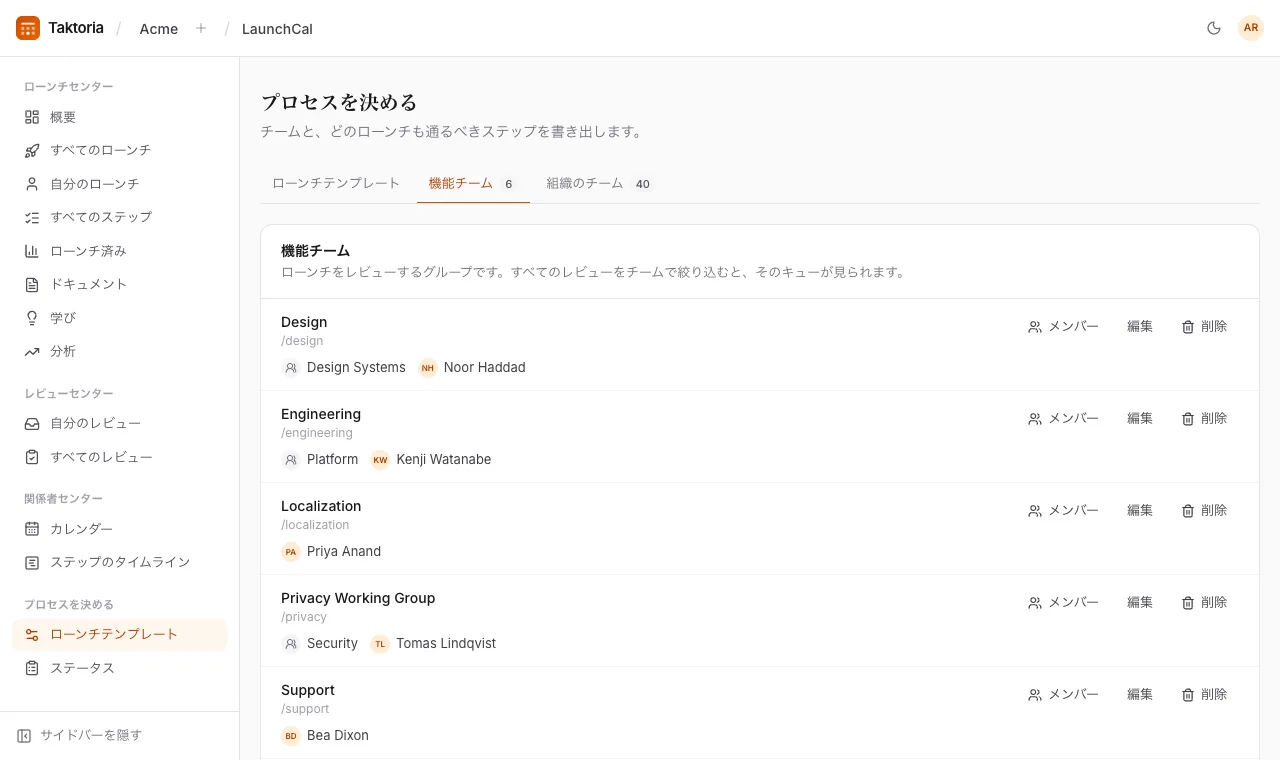1280x760 pixels.
Task: Edit the Privacy Working Group
Action: coord(1140,602)
